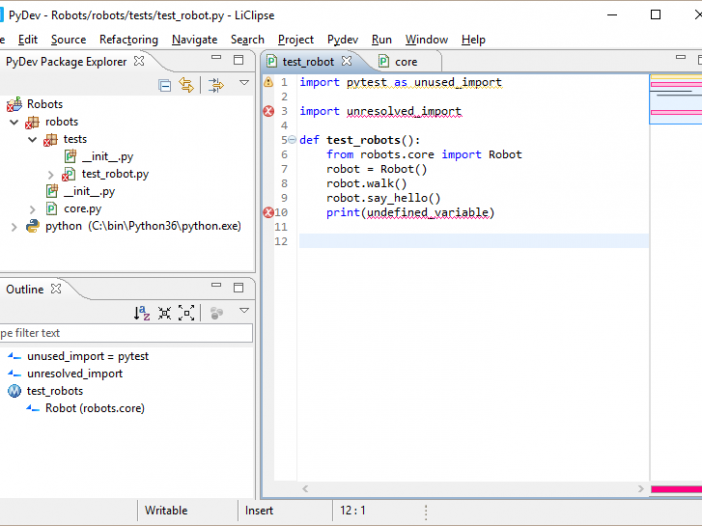The width and height of the screenshot is (702, 526).
Task: Open the Help menu
Action: pyautogui.click(x=473, y=40)
